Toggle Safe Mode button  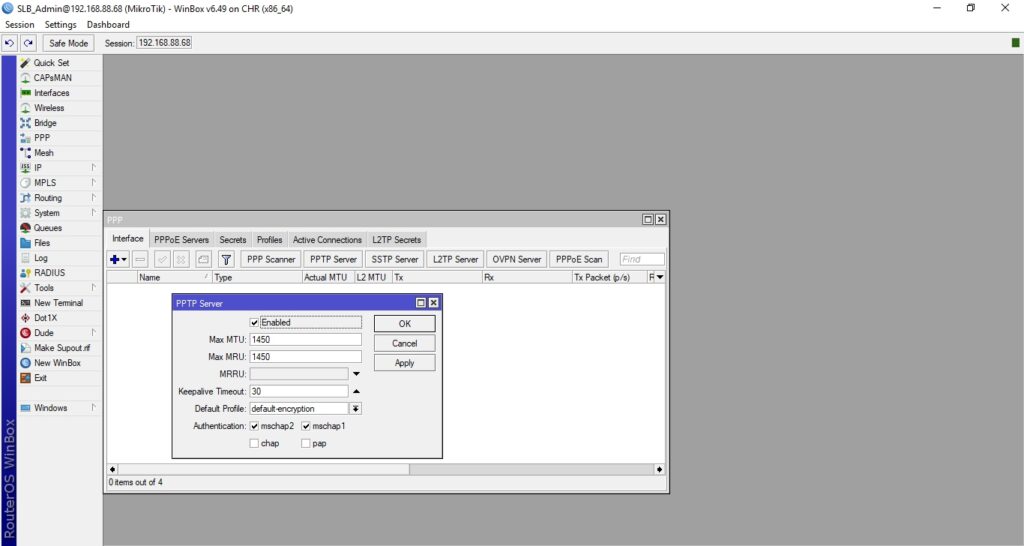tap(69, 43)
